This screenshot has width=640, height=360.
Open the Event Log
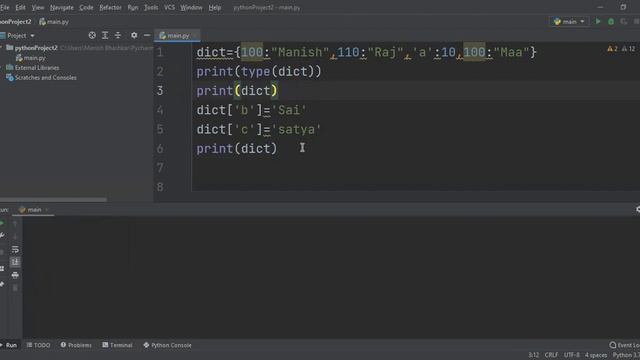point(624,345)
